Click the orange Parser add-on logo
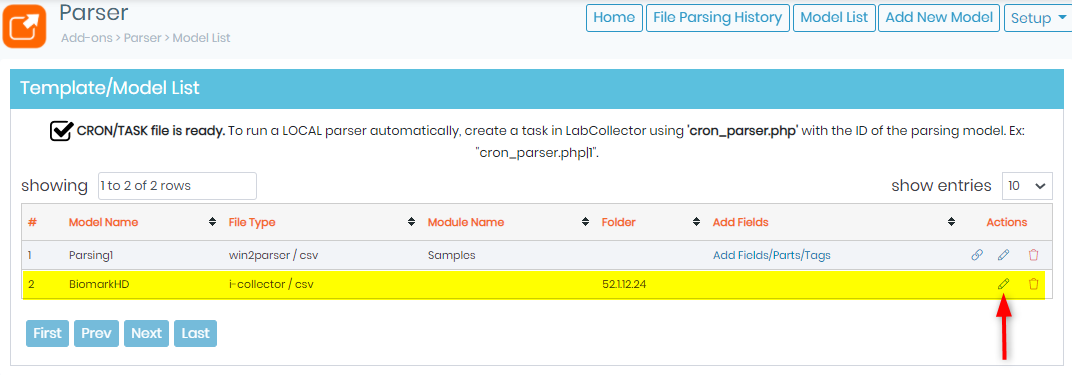 point(24,25)
